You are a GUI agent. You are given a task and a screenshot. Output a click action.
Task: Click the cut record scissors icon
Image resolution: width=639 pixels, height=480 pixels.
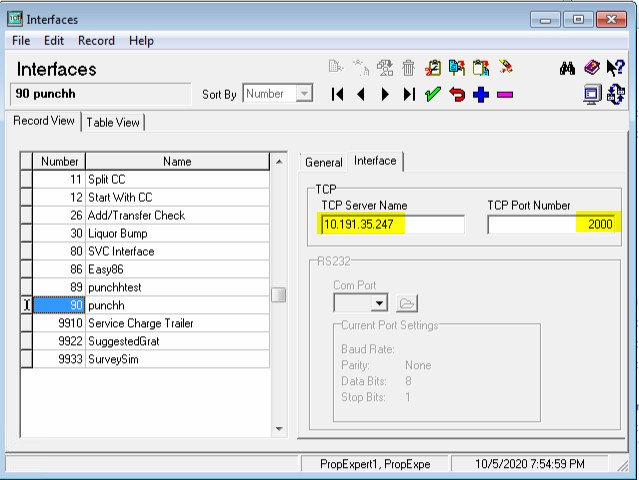pos(433,68)
